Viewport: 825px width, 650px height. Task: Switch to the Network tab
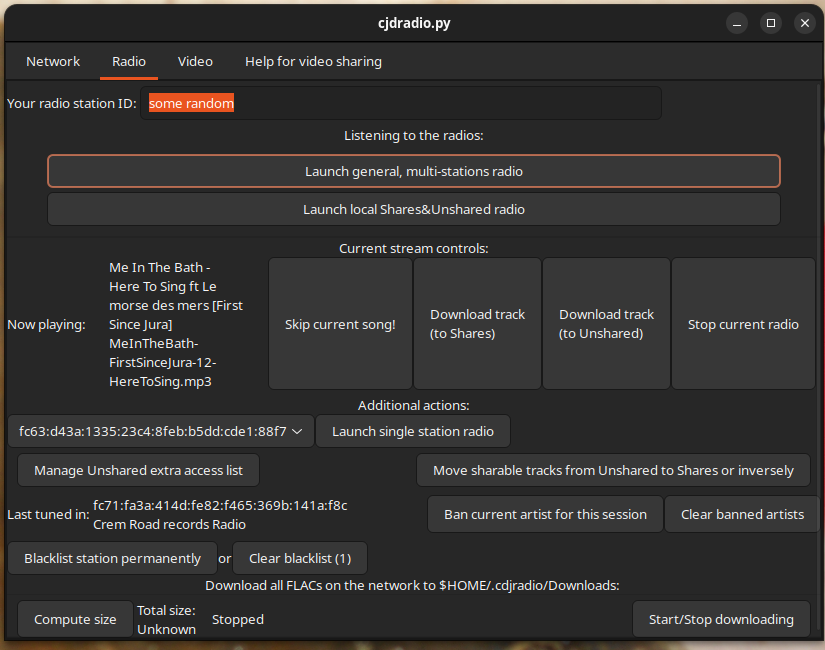[x=53, y=61]
